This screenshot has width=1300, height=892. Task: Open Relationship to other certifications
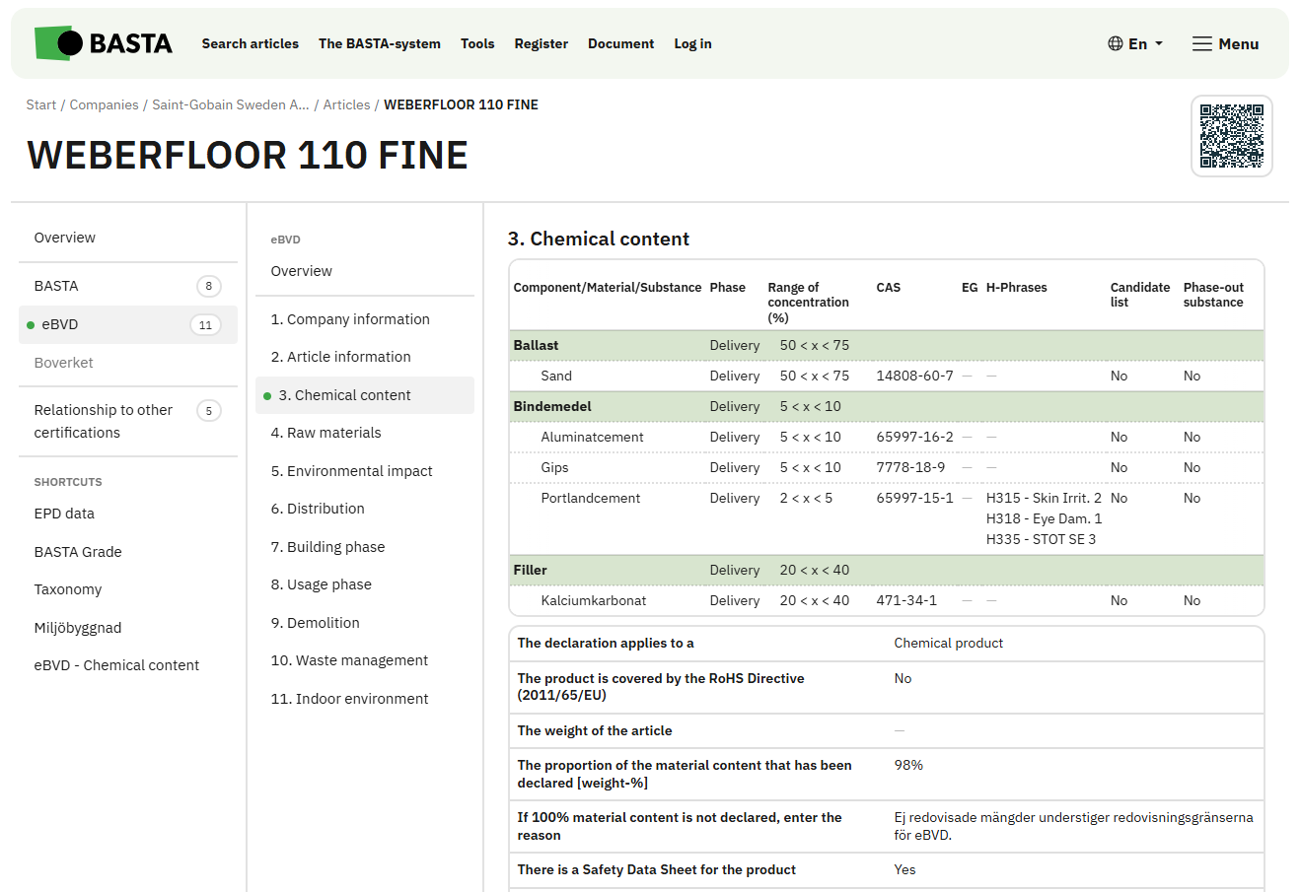[103, 421]
